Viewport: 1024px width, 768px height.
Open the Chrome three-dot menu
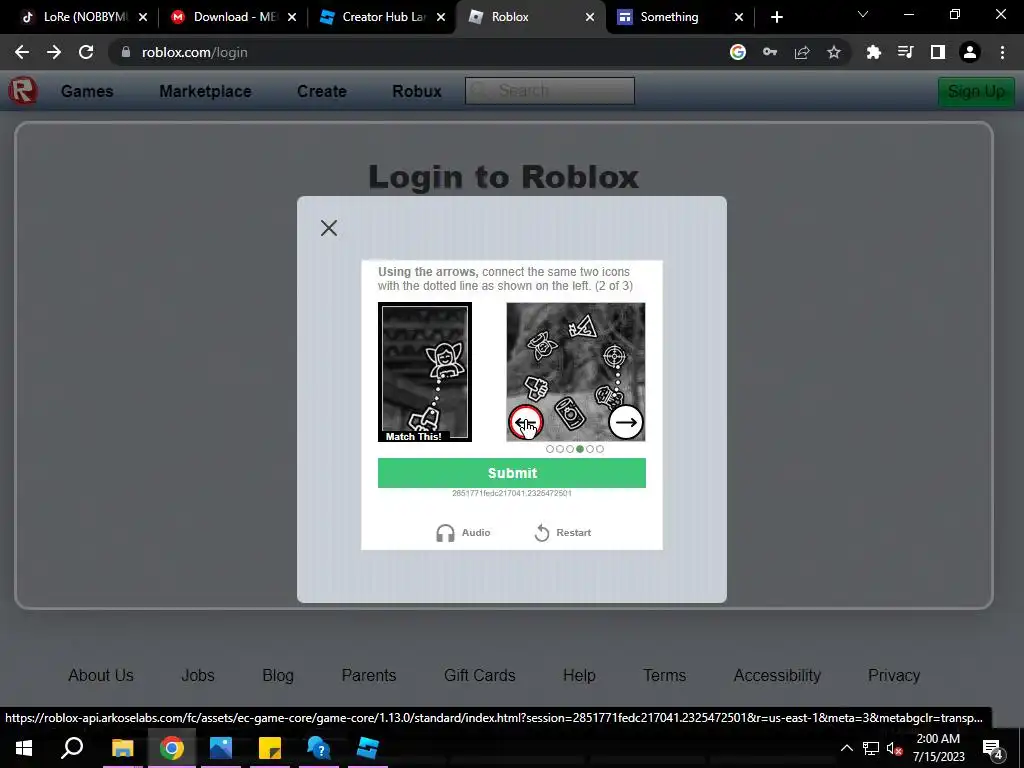click(1002, 52)
